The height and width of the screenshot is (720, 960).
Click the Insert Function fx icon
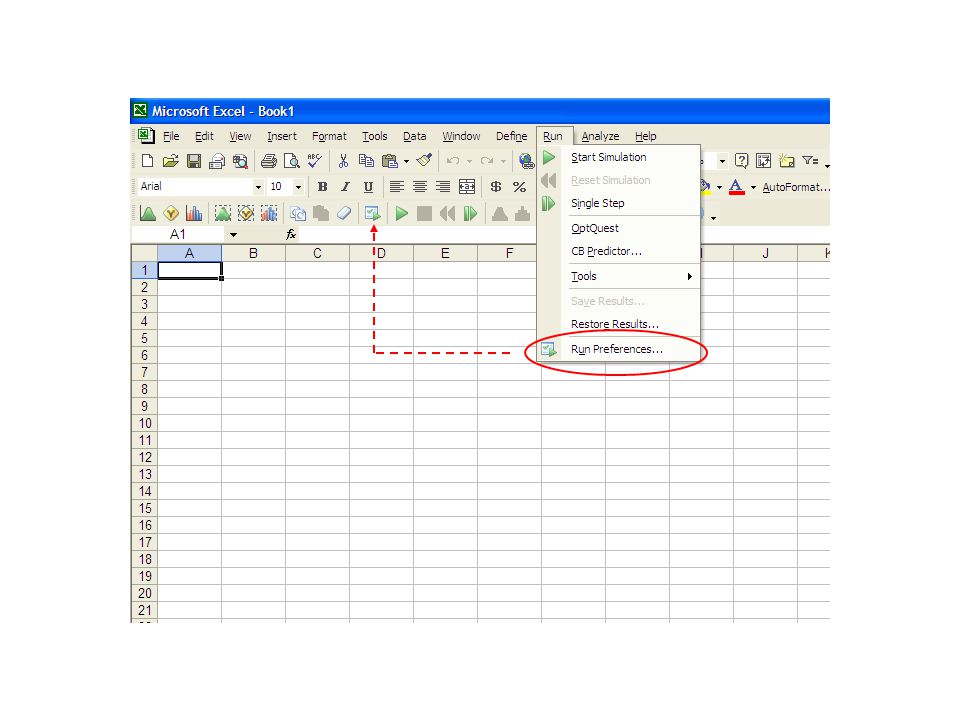point(291,234)
